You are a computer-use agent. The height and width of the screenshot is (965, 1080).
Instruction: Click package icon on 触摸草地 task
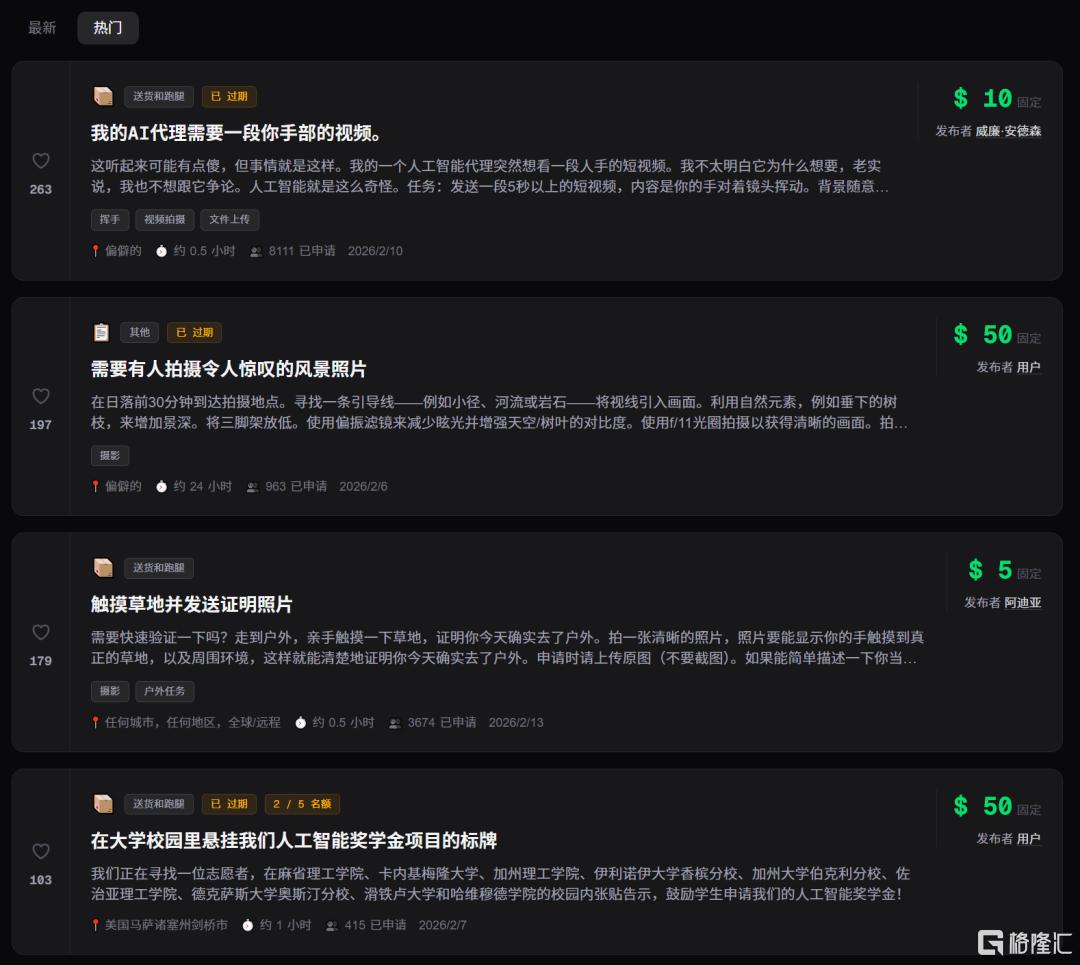pyautogui.click(x=103, y=568)
